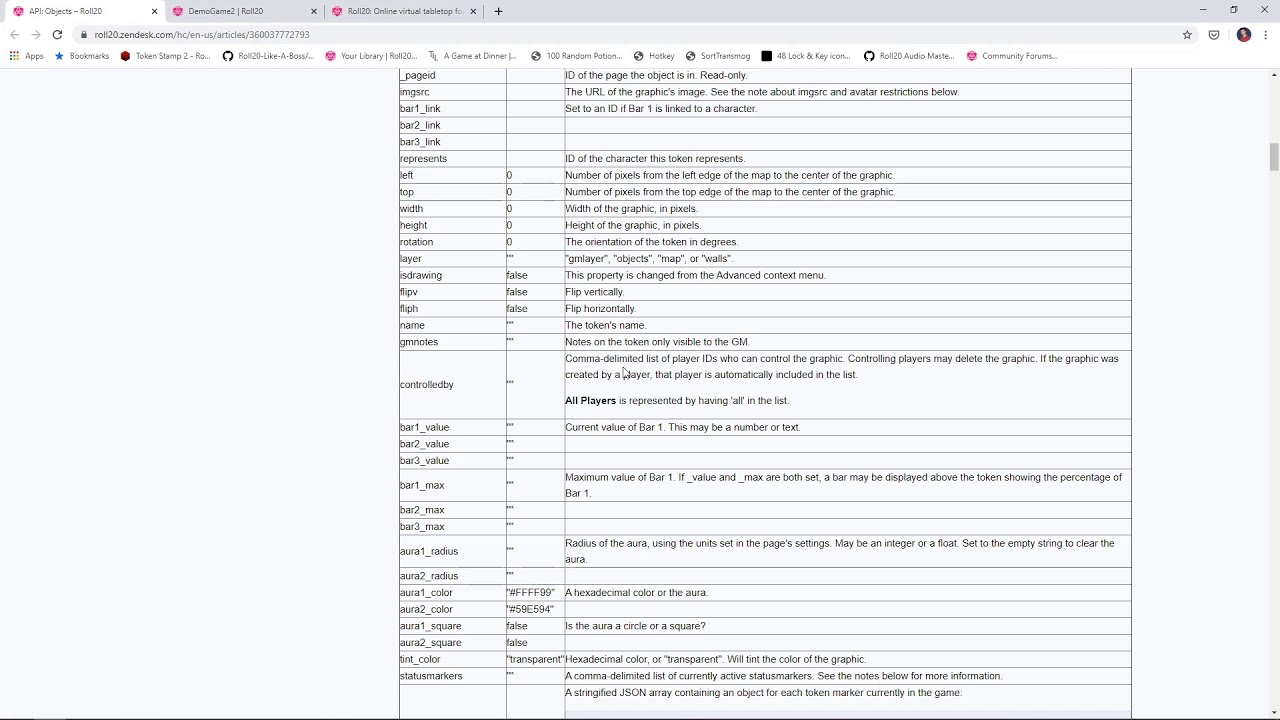Click "Flip vertically." description
1280x720 pixels.
point(594,292)
